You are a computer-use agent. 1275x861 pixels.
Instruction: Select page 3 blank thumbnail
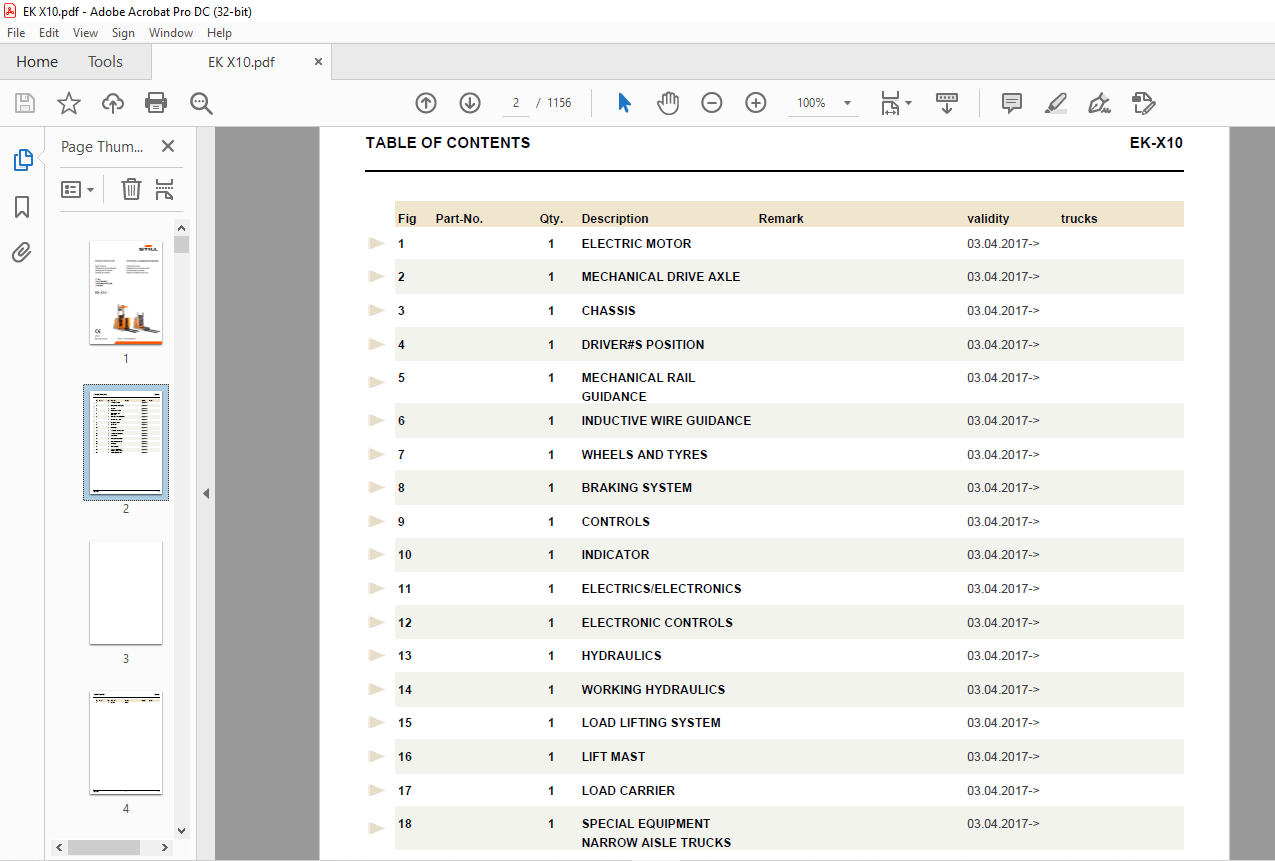pyautogui.click(x=126, y=593)
